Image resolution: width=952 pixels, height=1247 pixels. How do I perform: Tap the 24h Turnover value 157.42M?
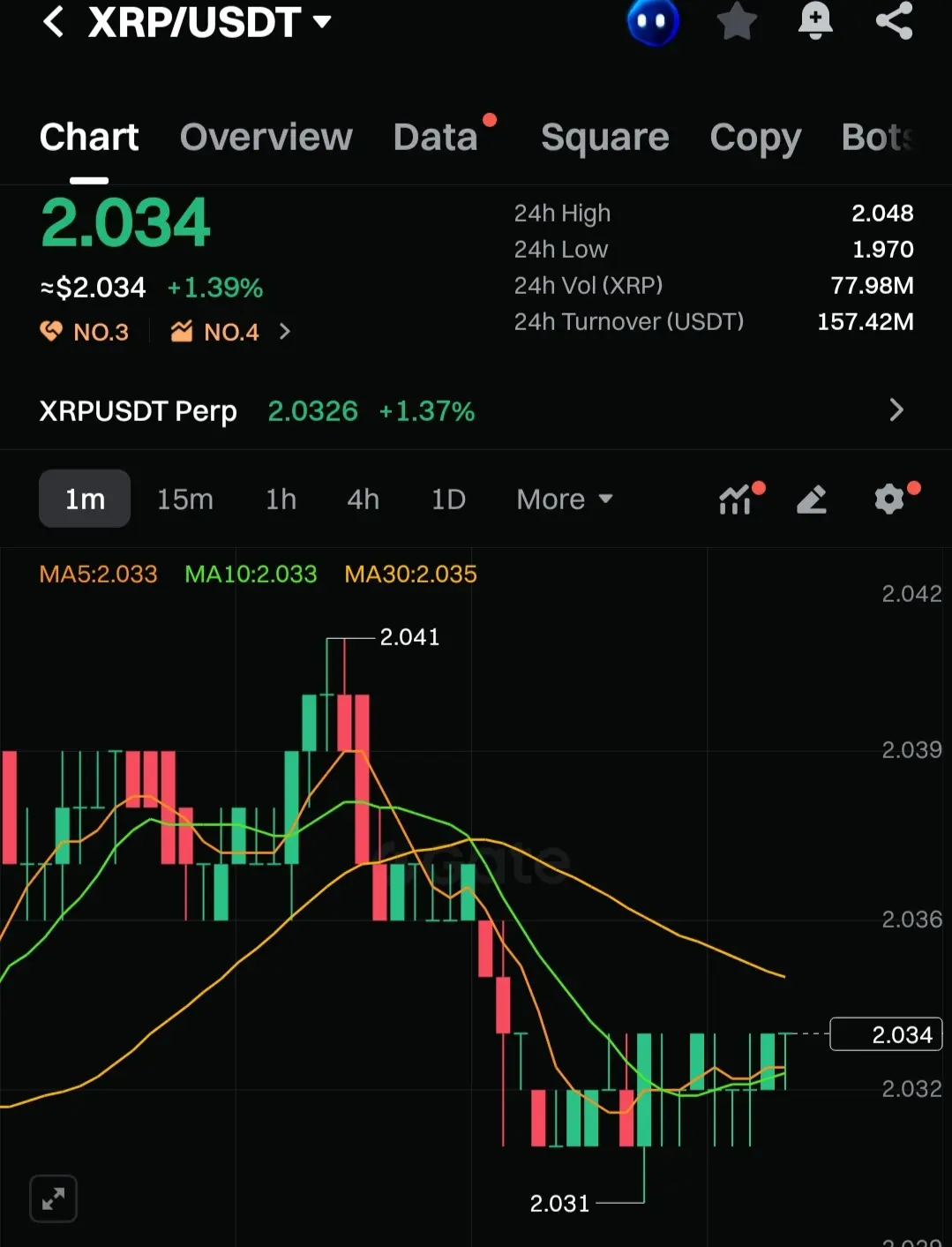(866, 322)
